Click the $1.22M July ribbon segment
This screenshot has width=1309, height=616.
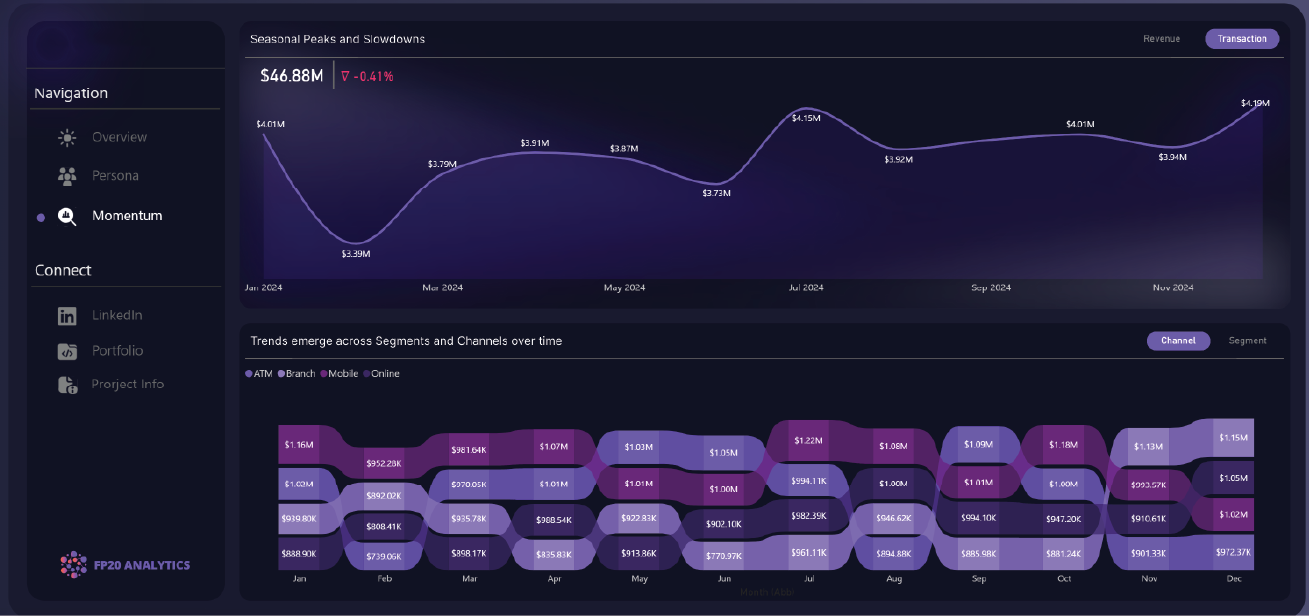coord(809,441)
